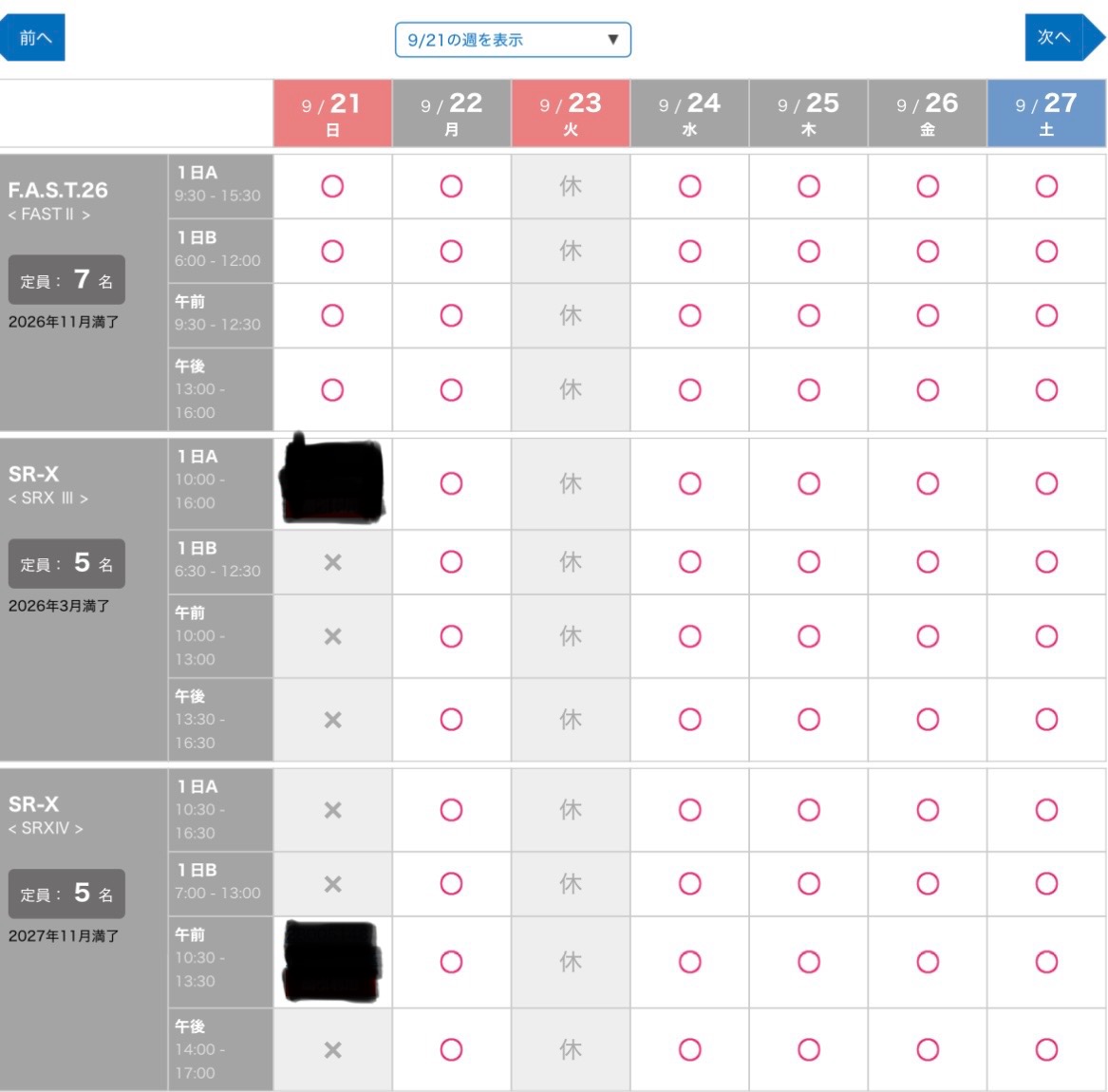Select SRX III 1日B circle on 9/25
The image size is (1108, 1092).
point(809,562)
